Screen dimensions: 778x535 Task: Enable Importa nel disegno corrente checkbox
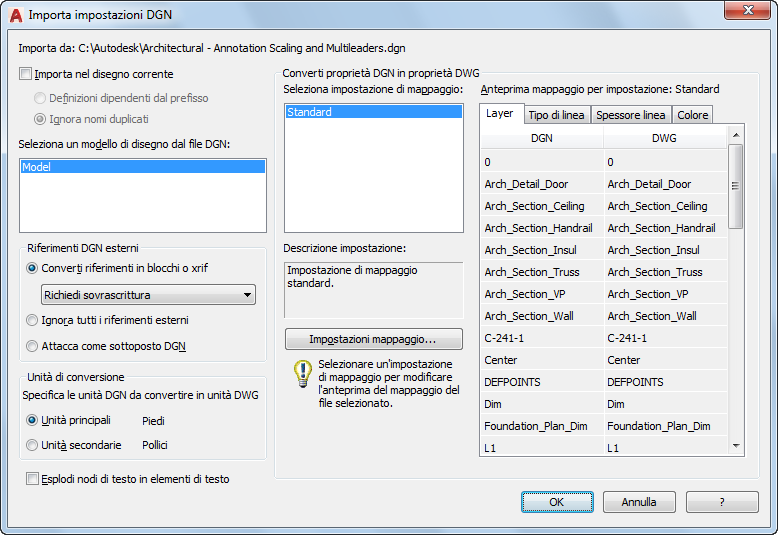(26, 74)
